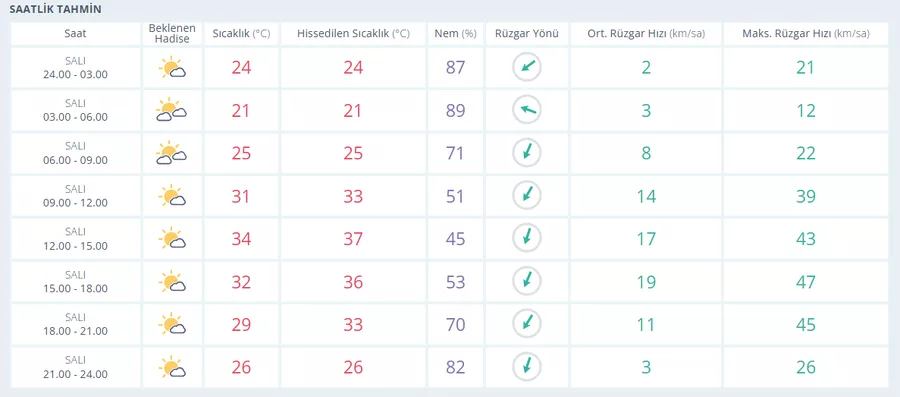
Task: Click the Saat column header
Action: pyautogui.click(x=75, y=33)
